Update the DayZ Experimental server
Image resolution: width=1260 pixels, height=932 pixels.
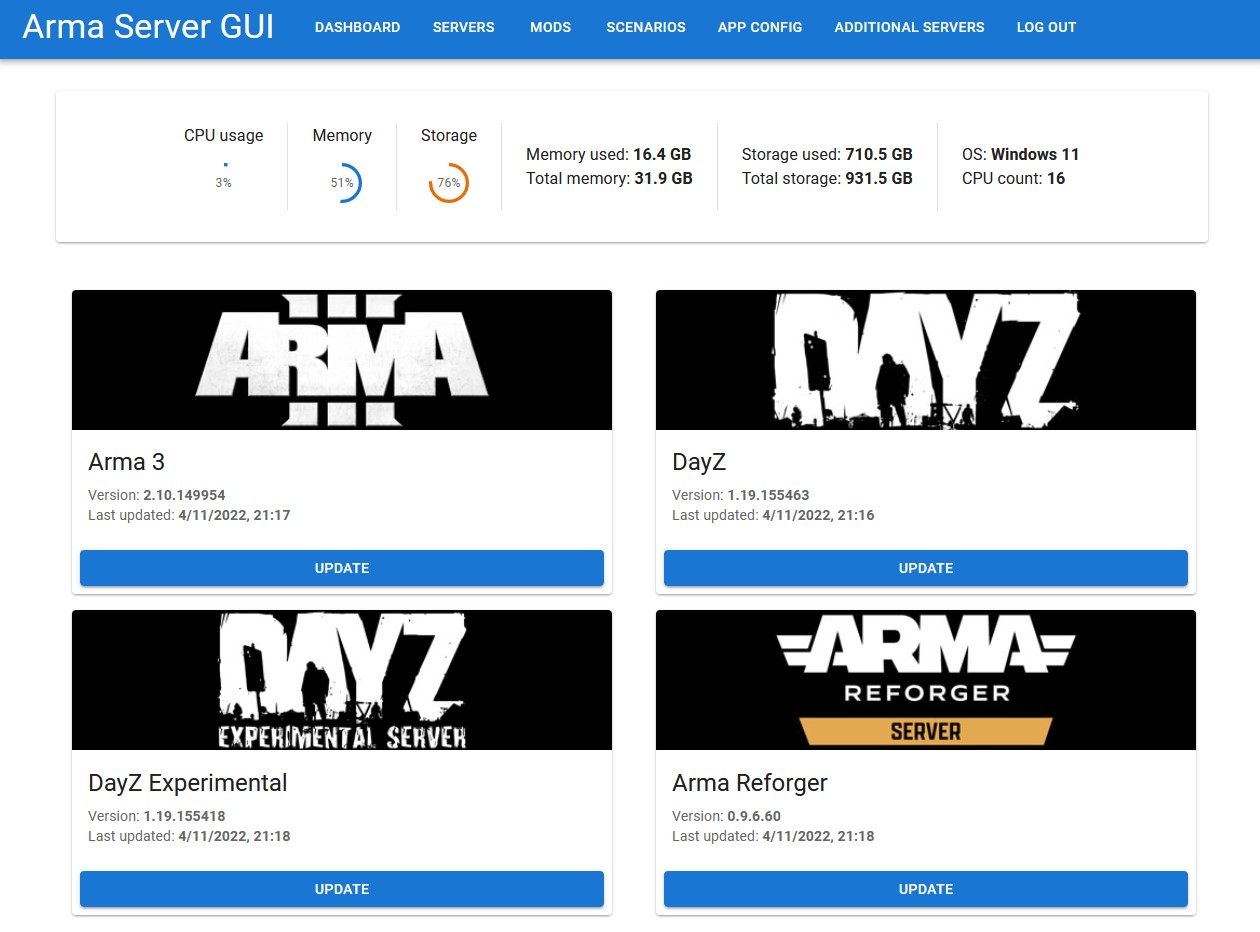342,889
